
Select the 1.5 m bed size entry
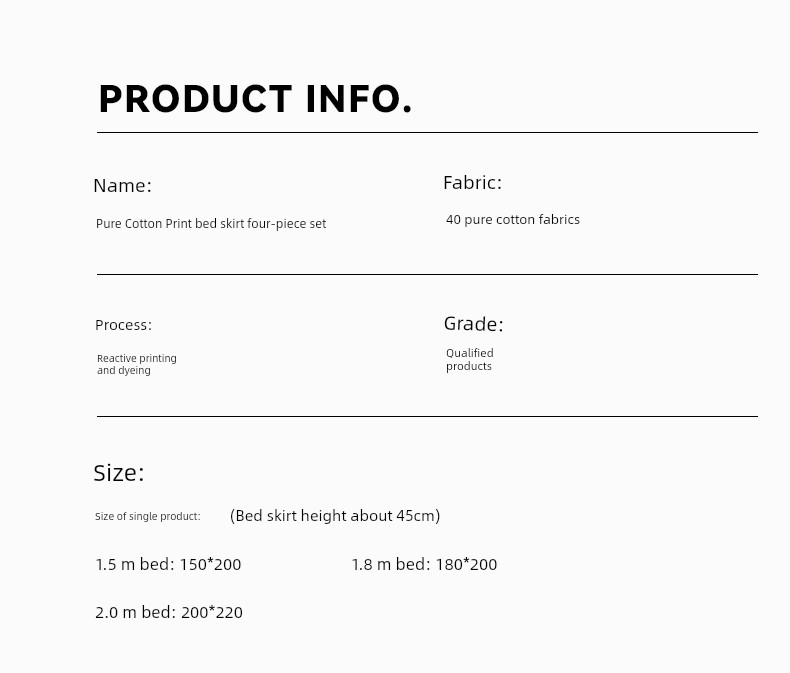(168, 564)
